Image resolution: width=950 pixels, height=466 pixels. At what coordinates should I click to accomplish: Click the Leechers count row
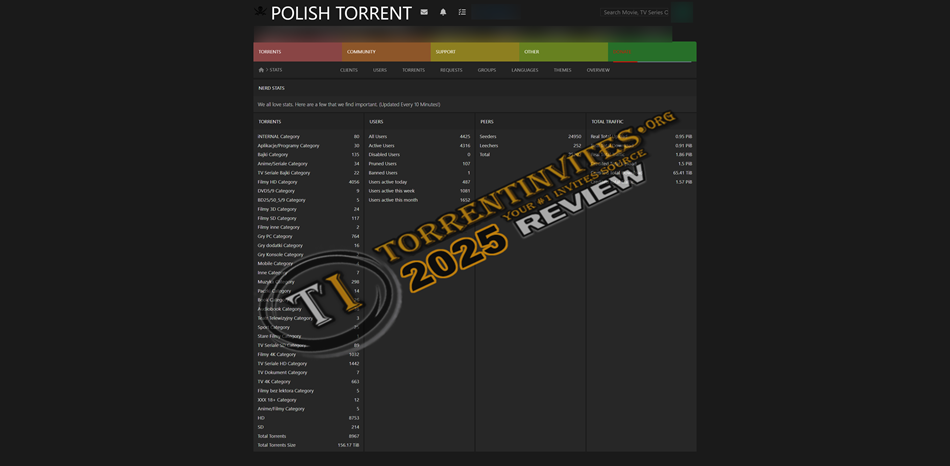530,145
